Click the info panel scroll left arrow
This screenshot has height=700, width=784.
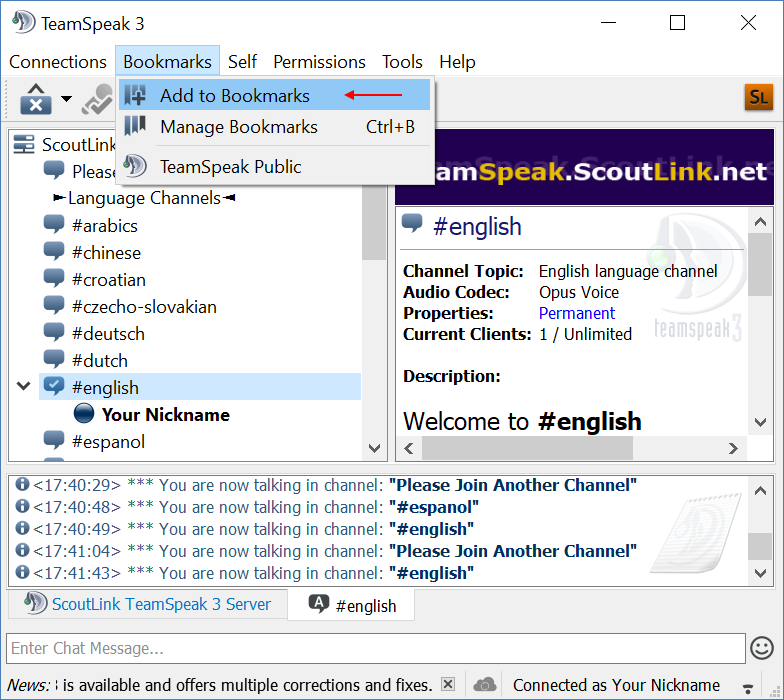point(409,448)
